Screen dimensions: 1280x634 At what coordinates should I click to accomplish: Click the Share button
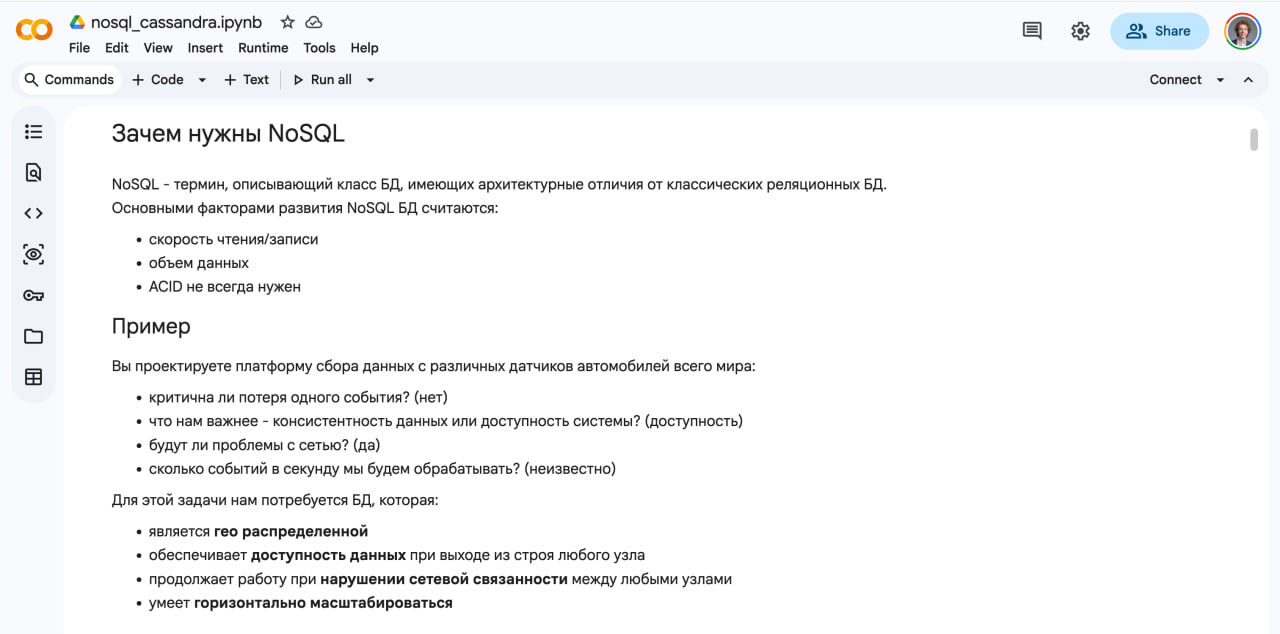pos(1159,31)
